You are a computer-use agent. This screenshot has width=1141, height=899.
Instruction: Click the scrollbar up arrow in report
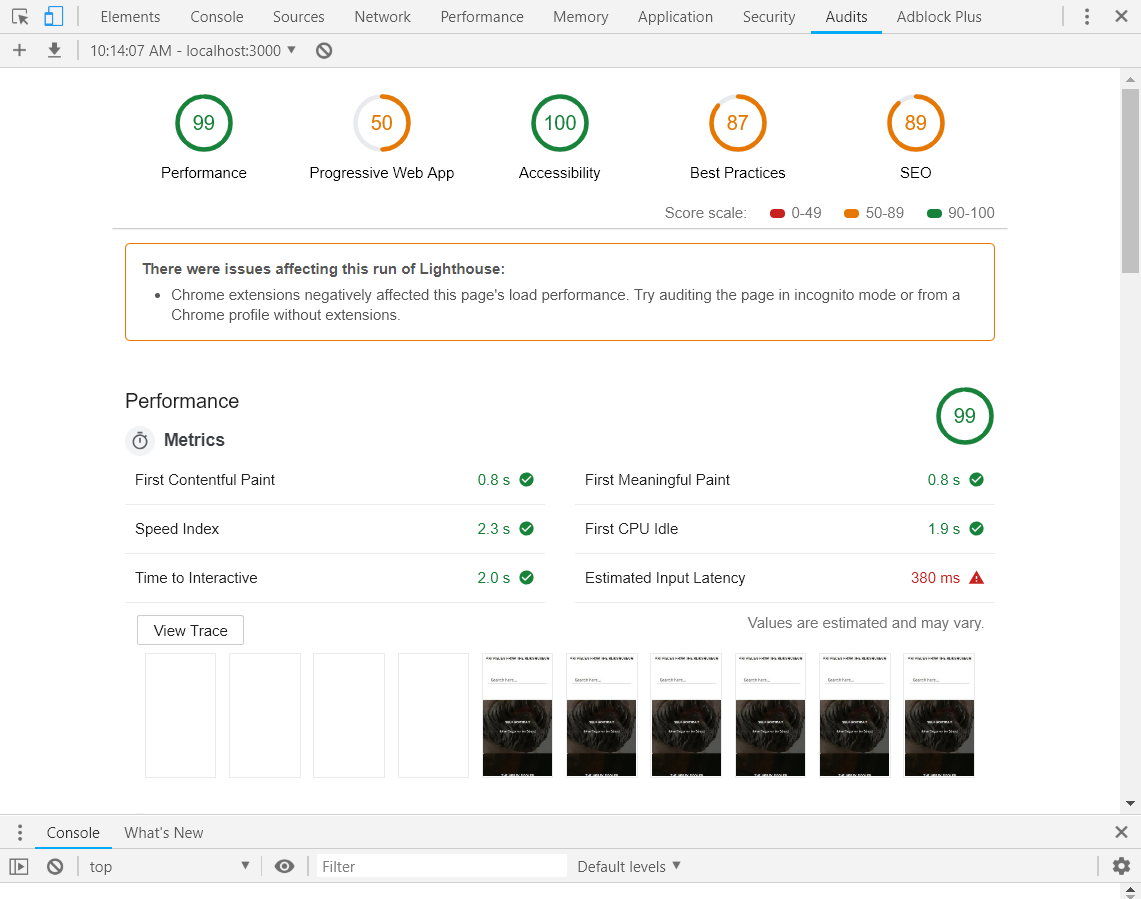pos(1130,79)
